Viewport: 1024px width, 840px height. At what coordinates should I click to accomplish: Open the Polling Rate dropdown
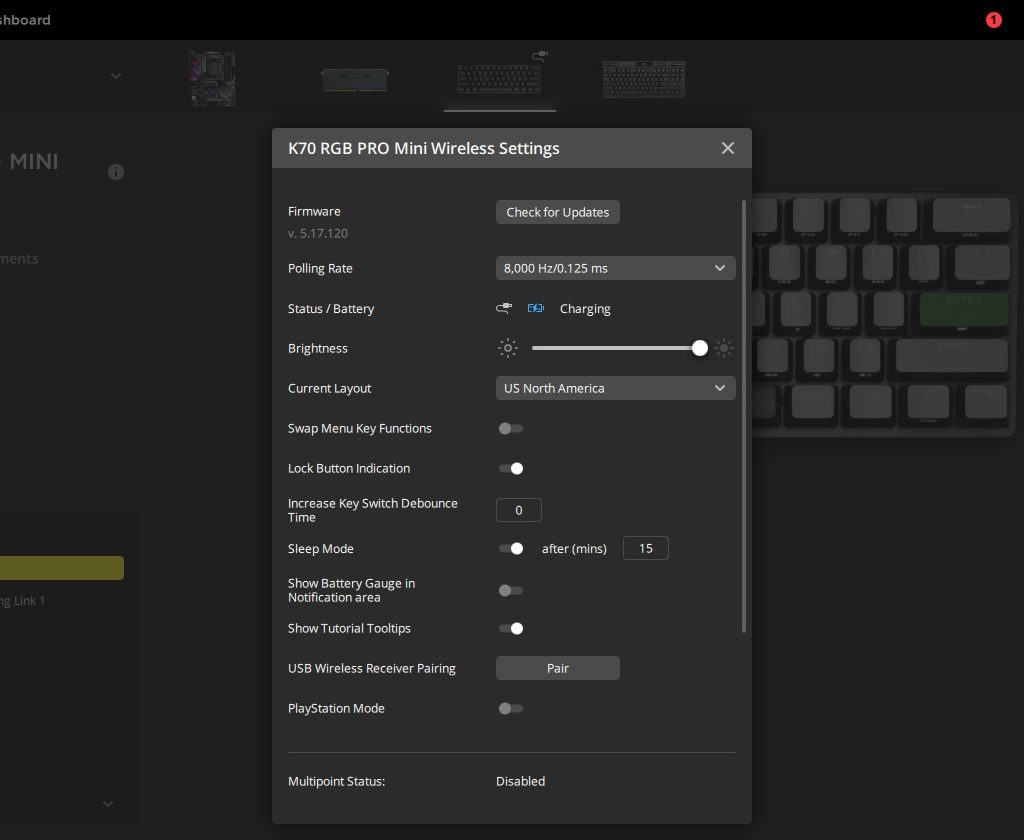615,268
